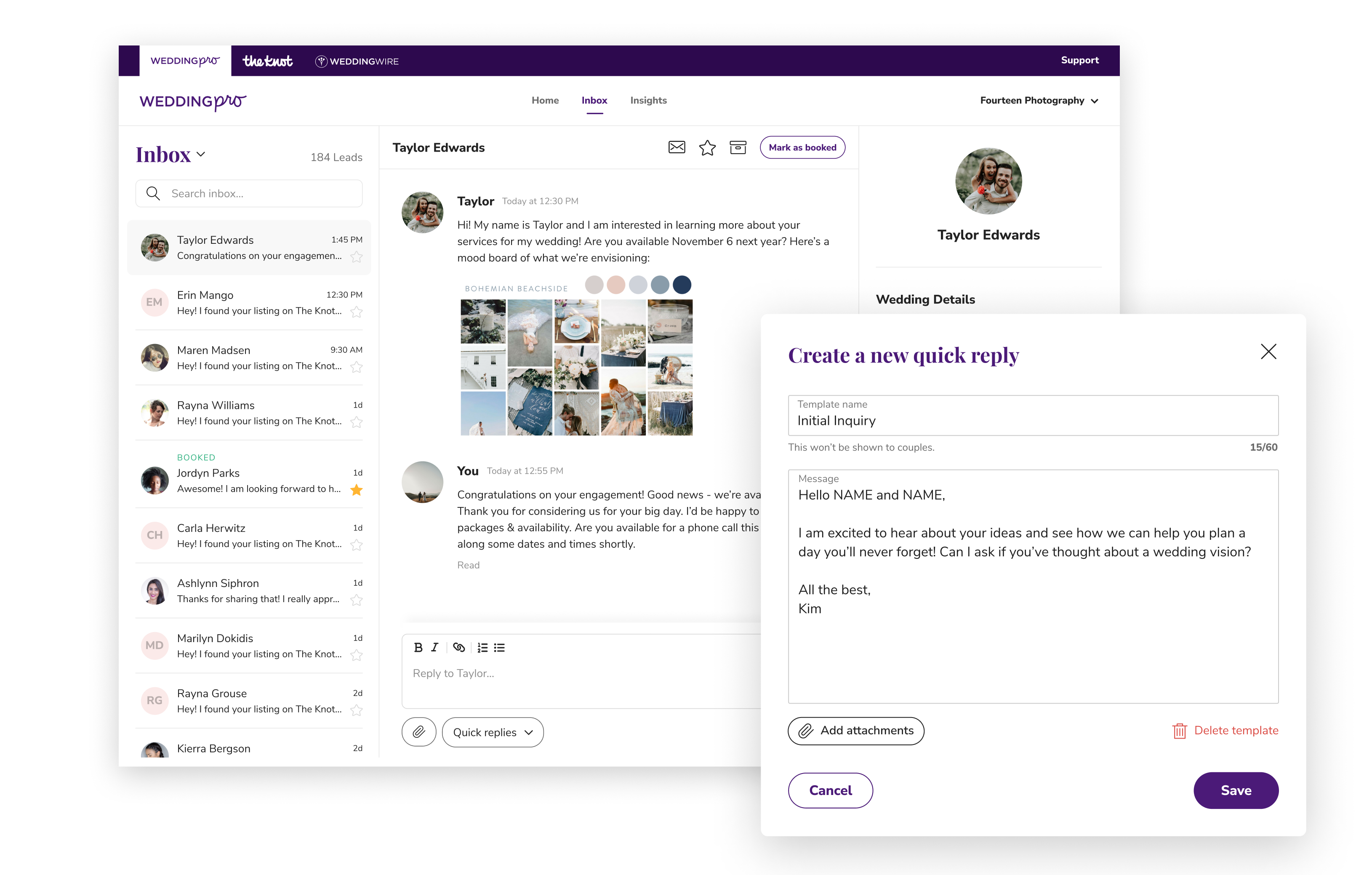Click Taylor's large profile photo
Screen dimensions: 1372x875
[988, 181]
